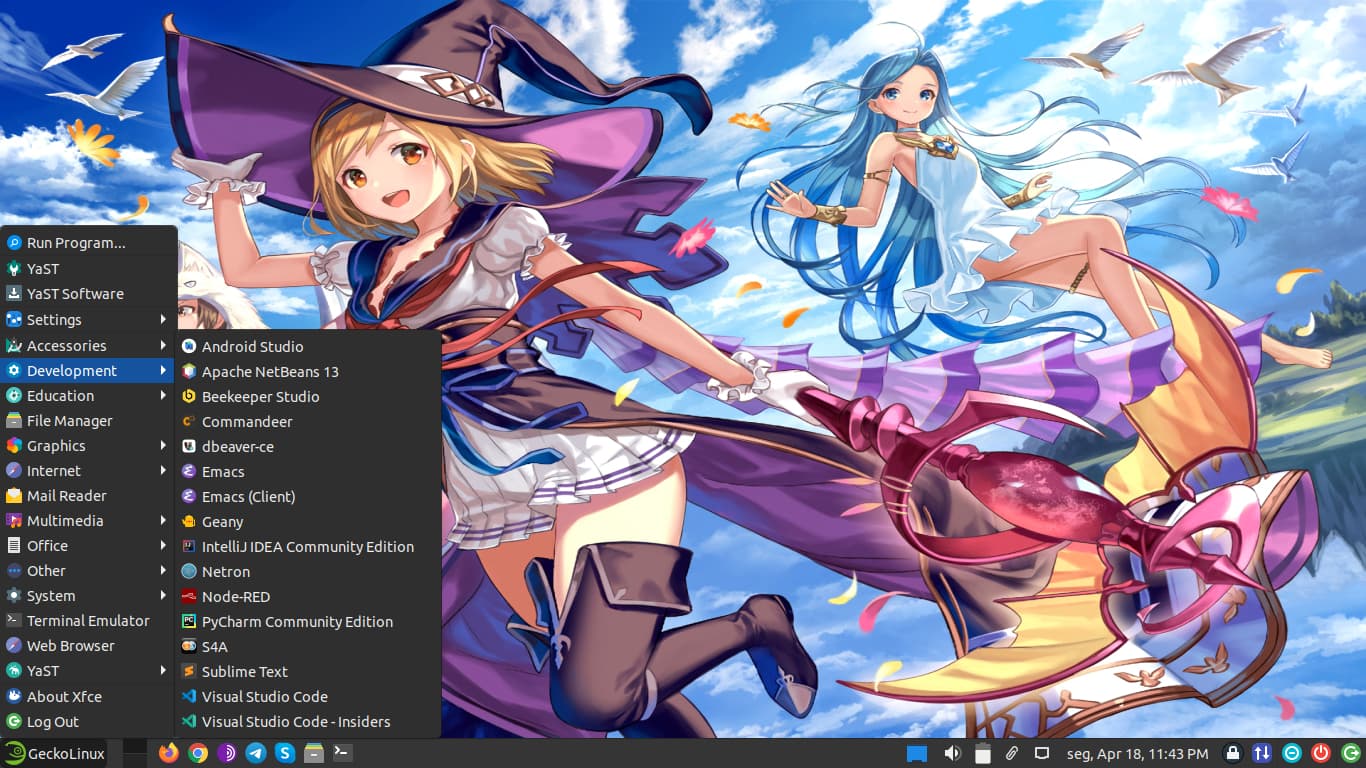Open Telegram from the panel
This screenshot has width=1366, height=768.
coord(256,753)
